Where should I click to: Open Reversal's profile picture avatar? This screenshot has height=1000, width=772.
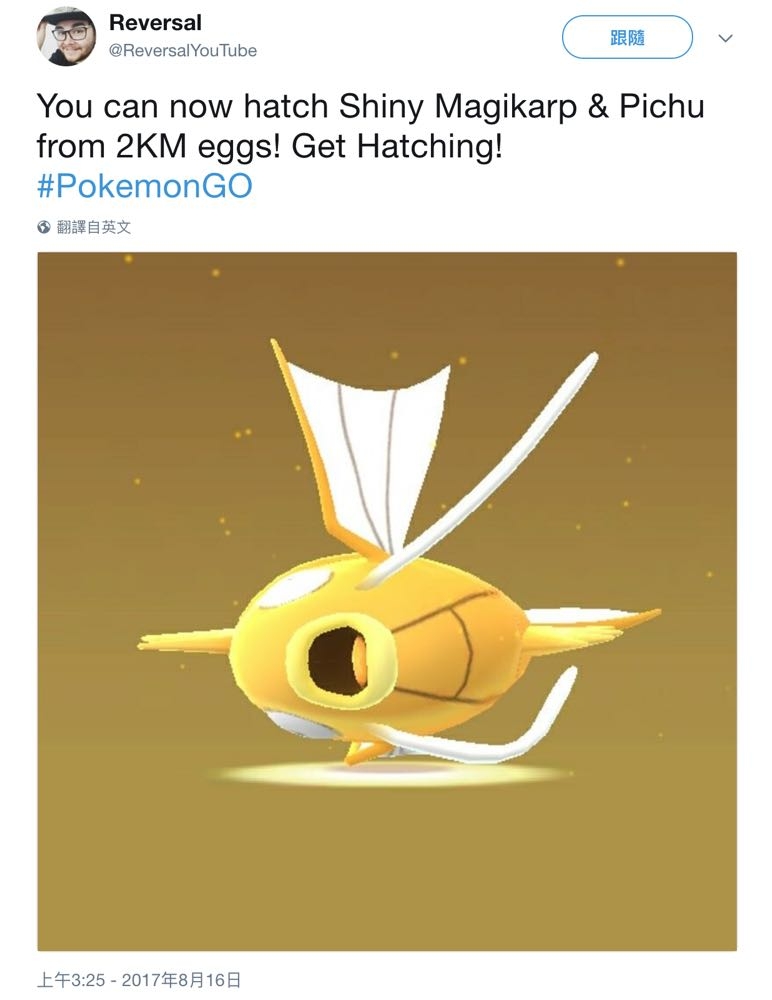point(66,36)
